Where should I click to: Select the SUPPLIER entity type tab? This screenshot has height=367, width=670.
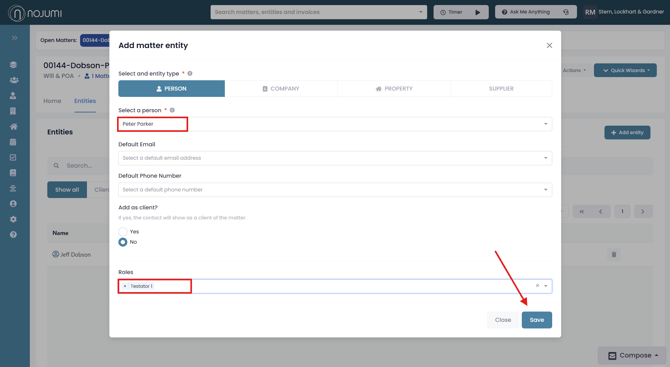coord(501,88)
